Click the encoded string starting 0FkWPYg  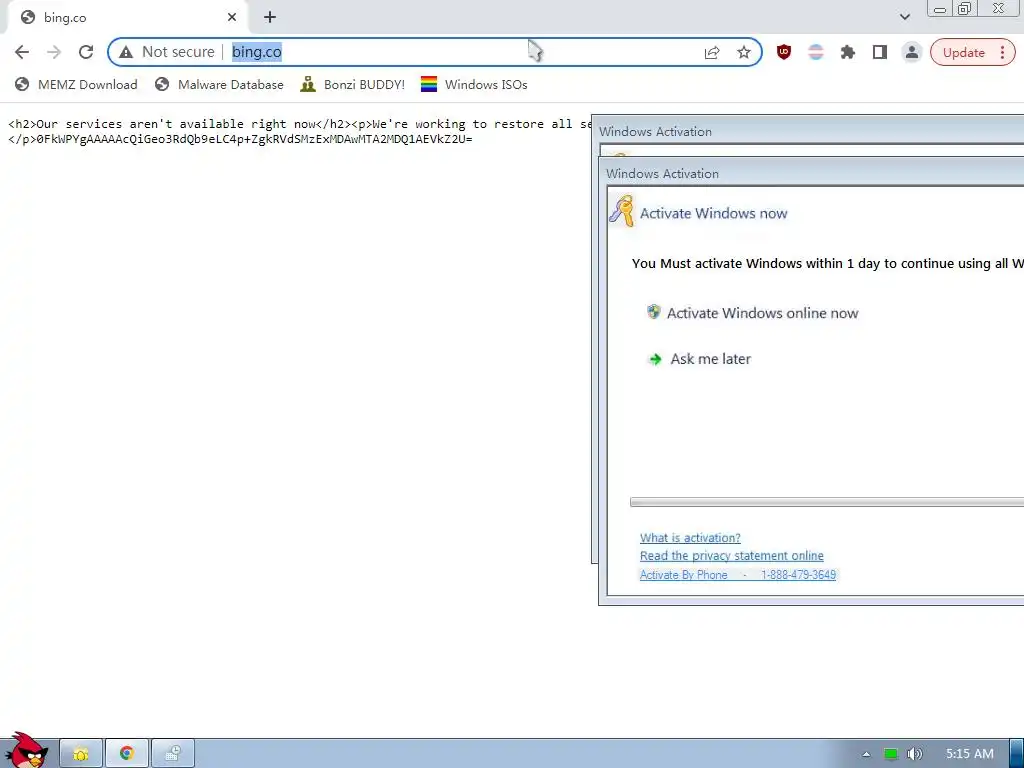(x=255, y=139)
